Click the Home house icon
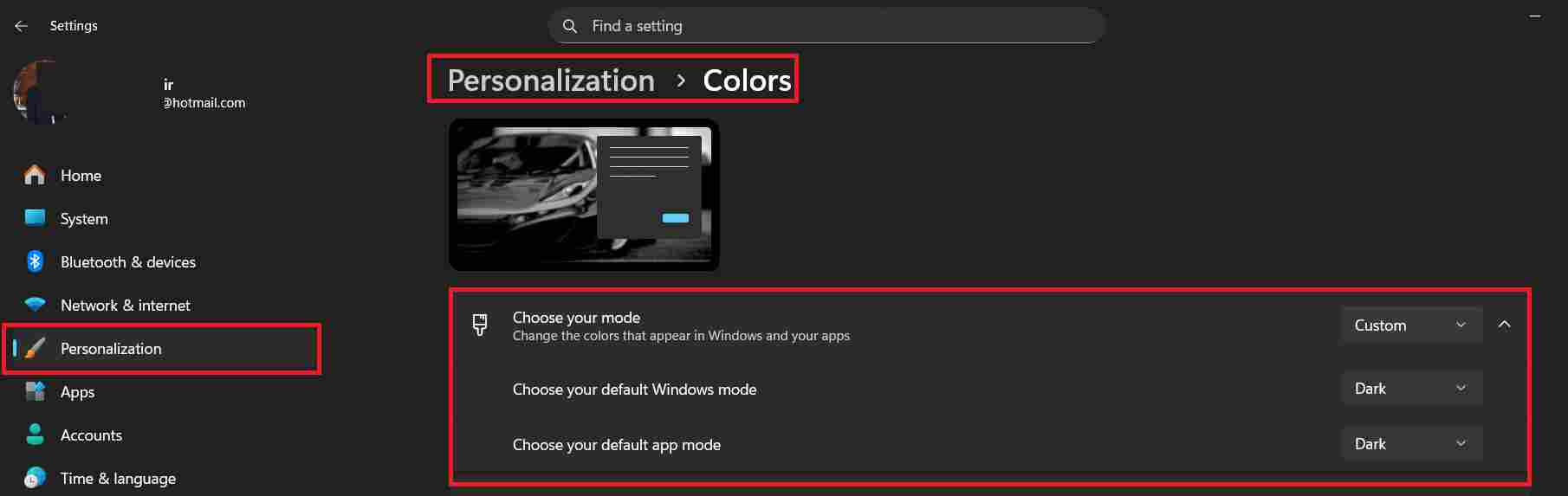 click(35, 175)
